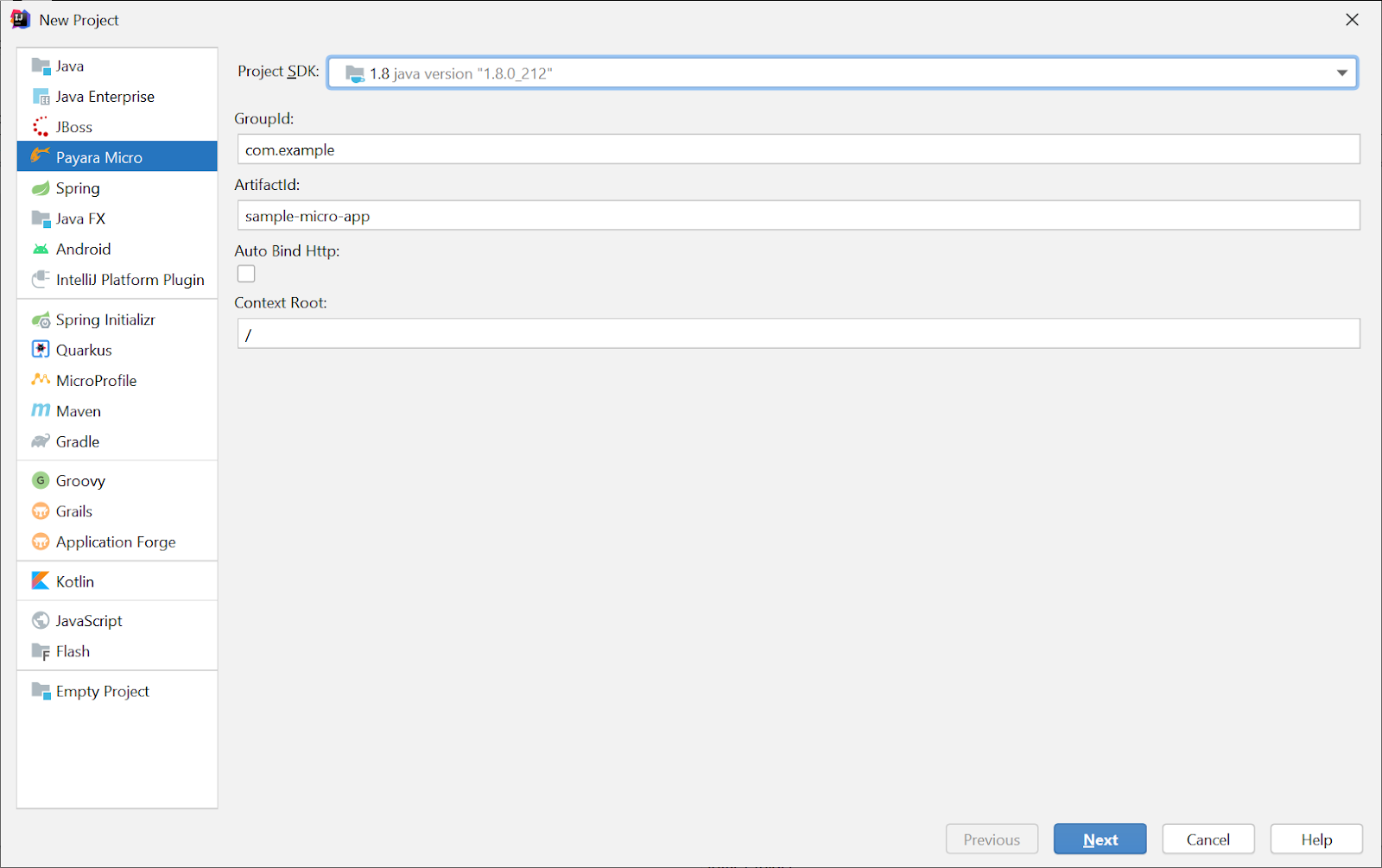Viewport: 1382px width, 868px height.
Task: Close the New Project dialog
Action: [x=1353, y=20]
